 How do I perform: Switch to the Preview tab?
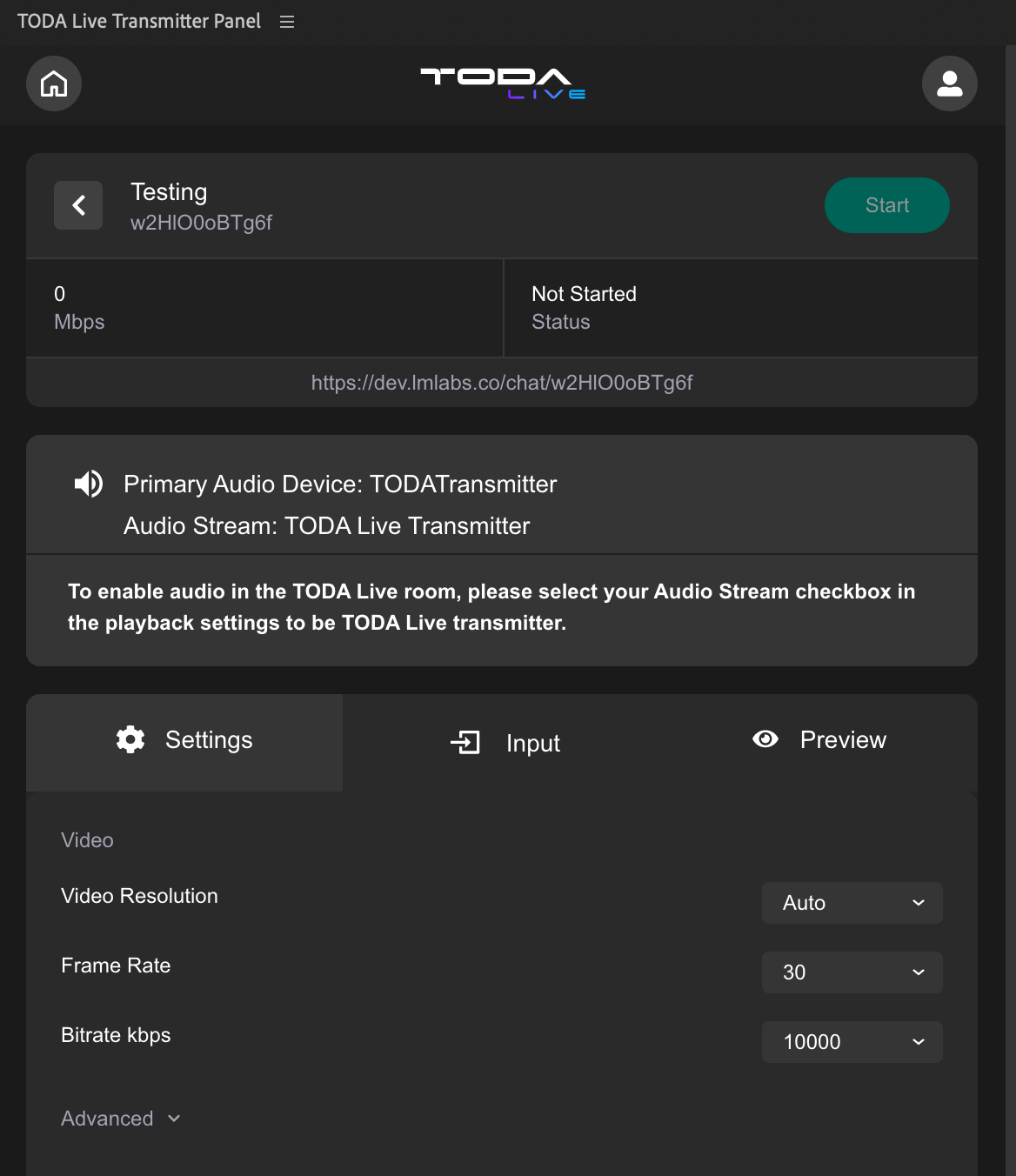coord(819,741)
